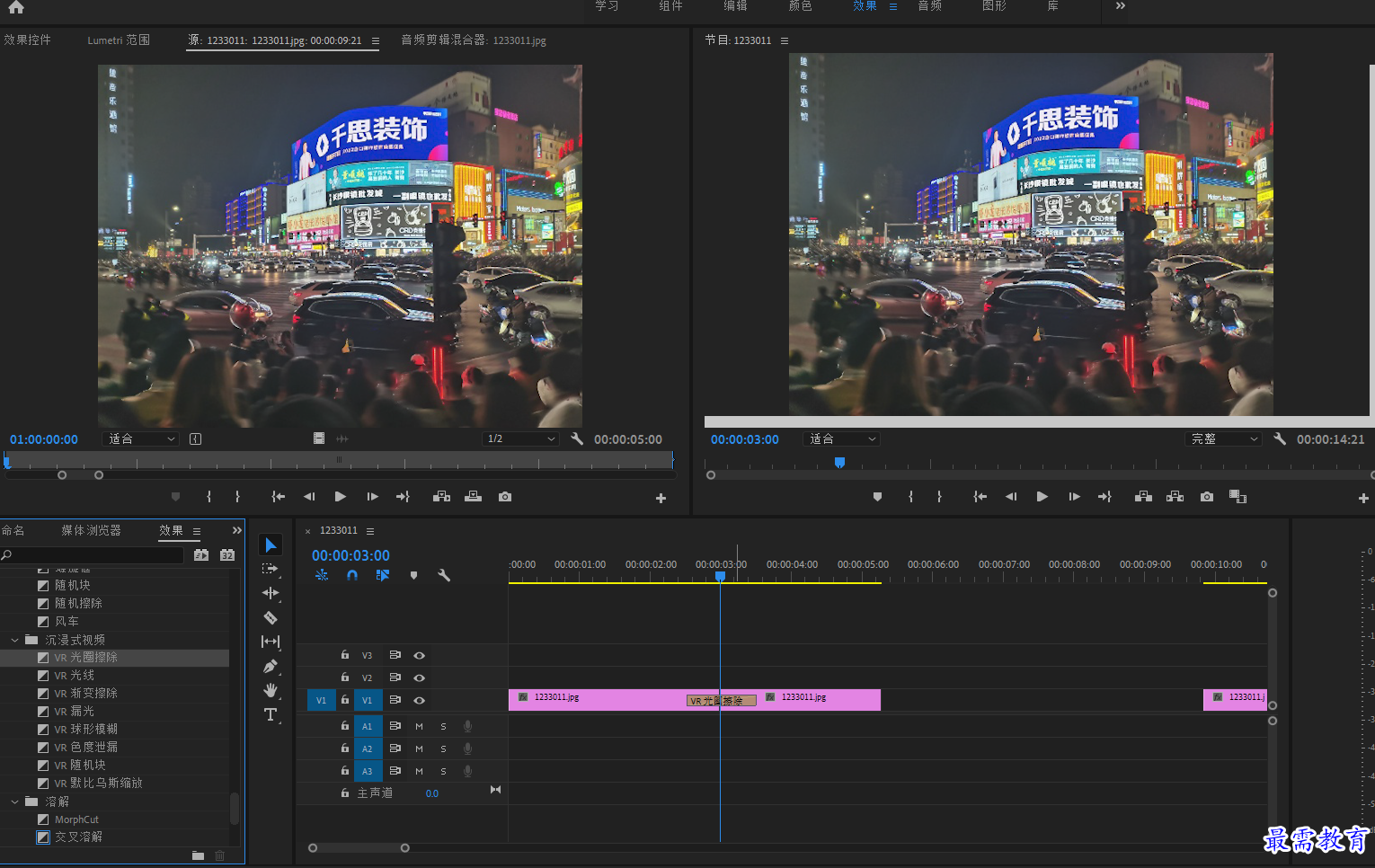Toggle V3 track output eye
The height and width of the screenshot is (868, 1375).
[x=419, y=655]
